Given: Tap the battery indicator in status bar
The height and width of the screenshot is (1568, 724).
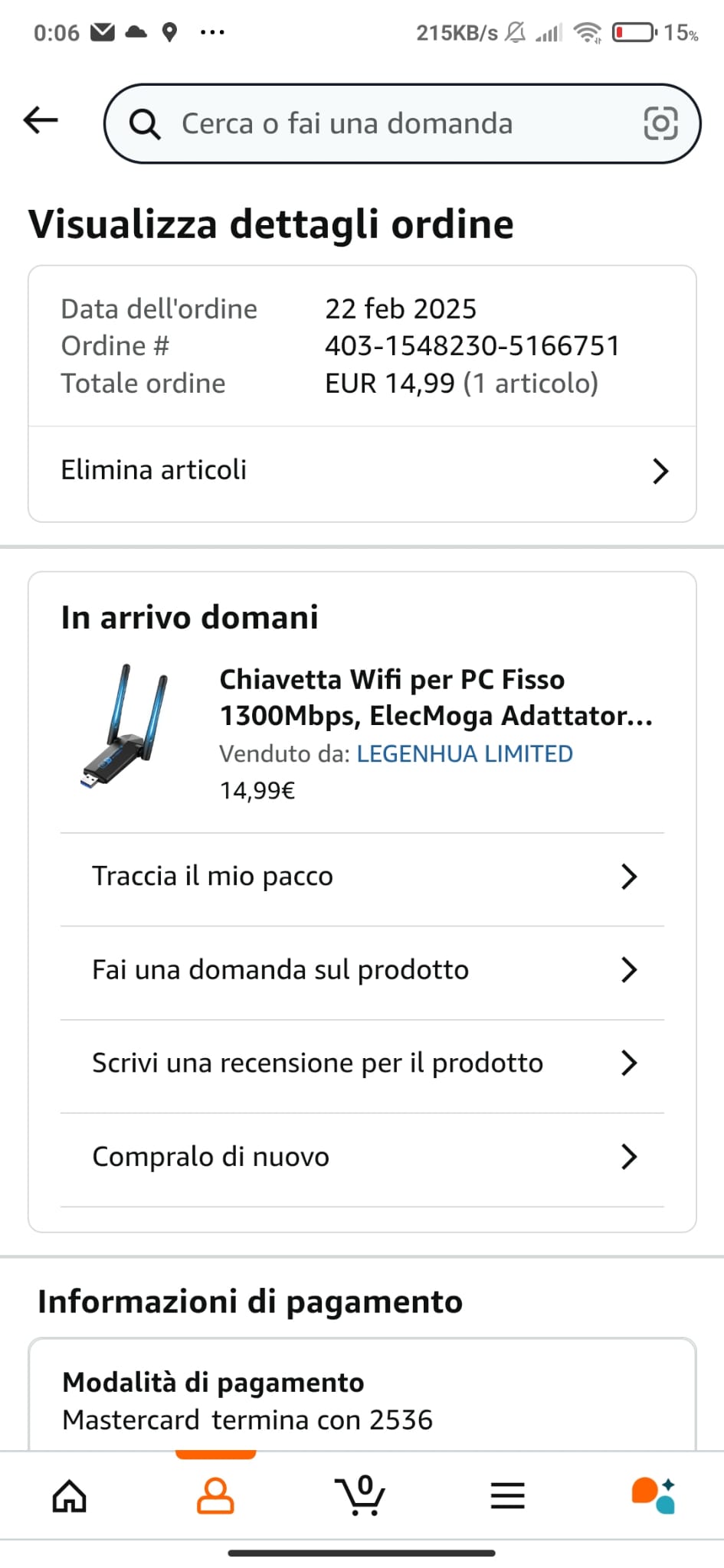Looking at the screenshot, I should 634,32.
